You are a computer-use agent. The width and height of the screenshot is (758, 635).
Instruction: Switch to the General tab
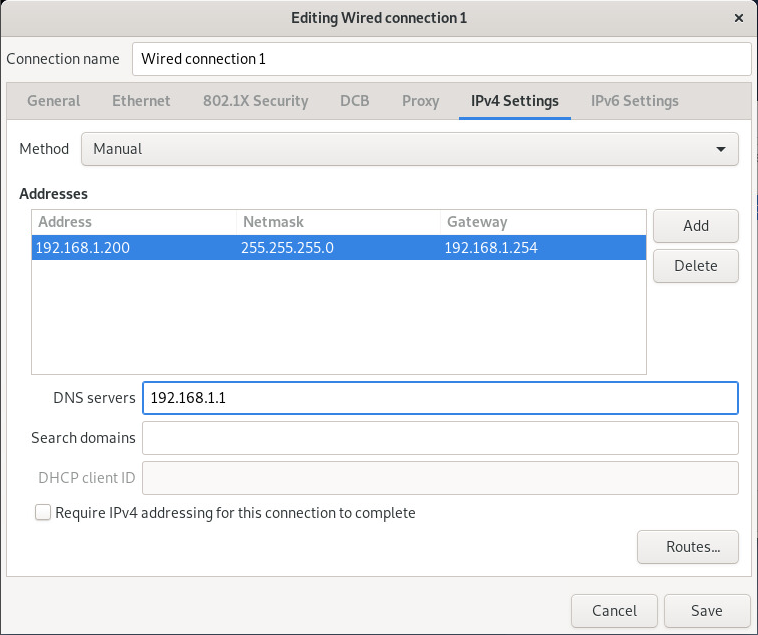pos(53,101)
